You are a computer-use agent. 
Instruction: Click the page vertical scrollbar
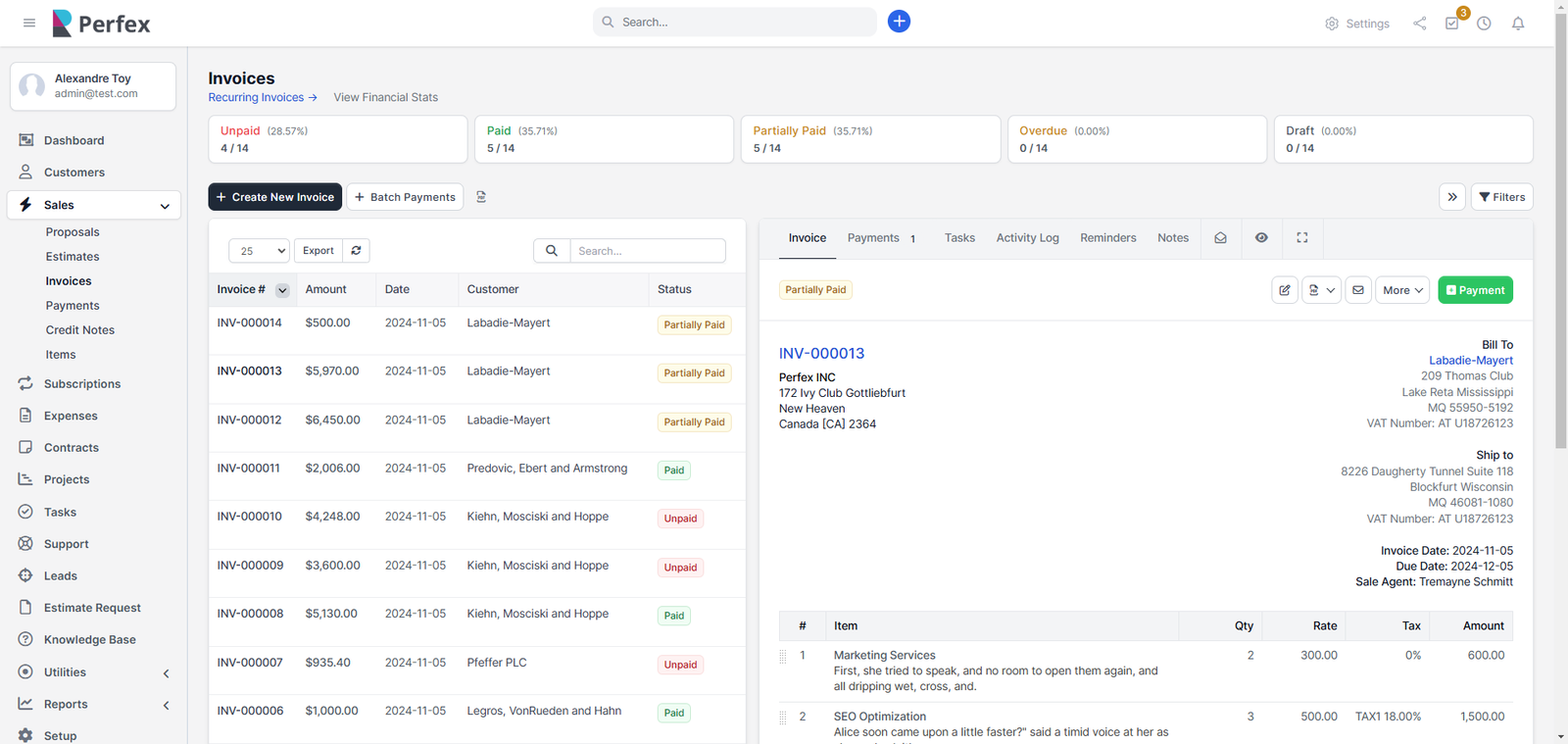point(1560,294)
